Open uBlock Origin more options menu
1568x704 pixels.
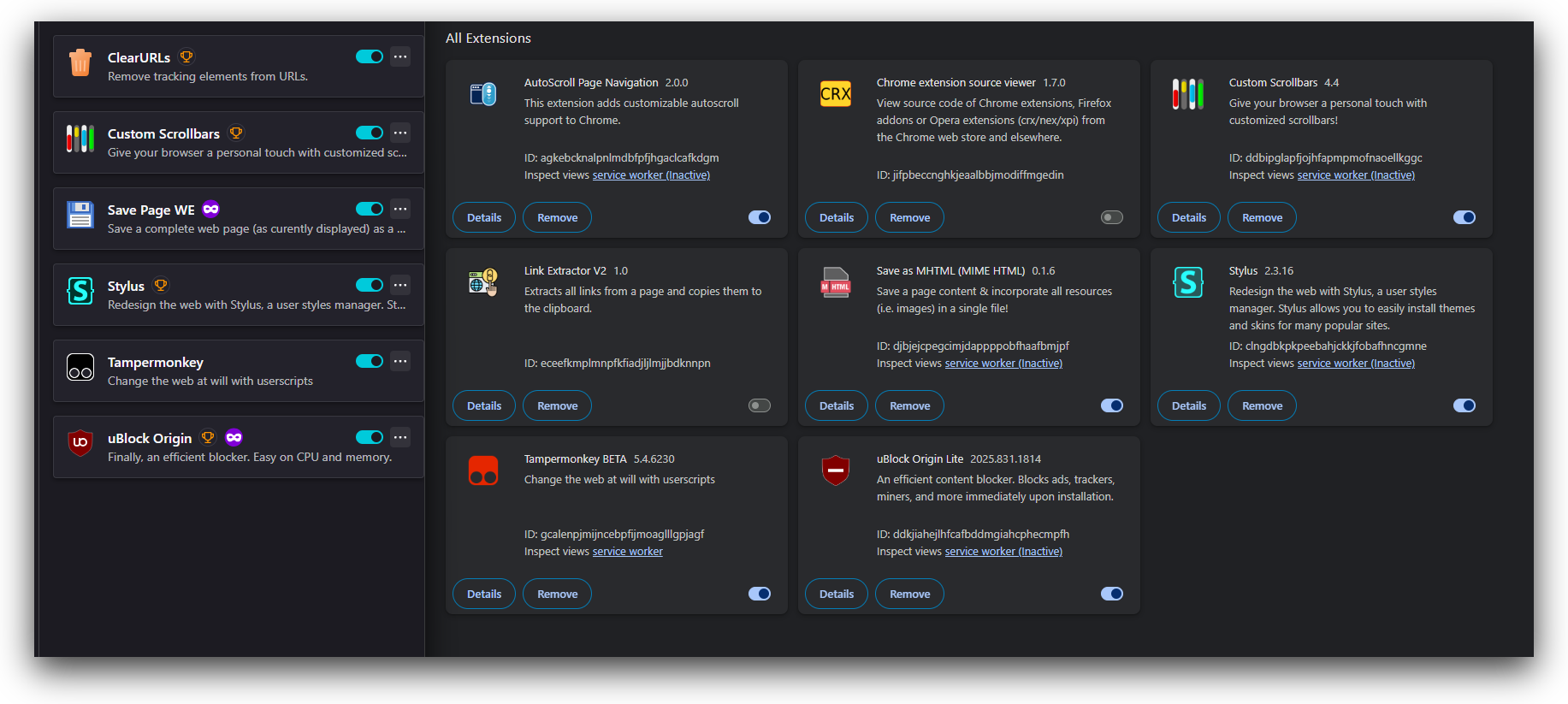click(x=400, y=437)
